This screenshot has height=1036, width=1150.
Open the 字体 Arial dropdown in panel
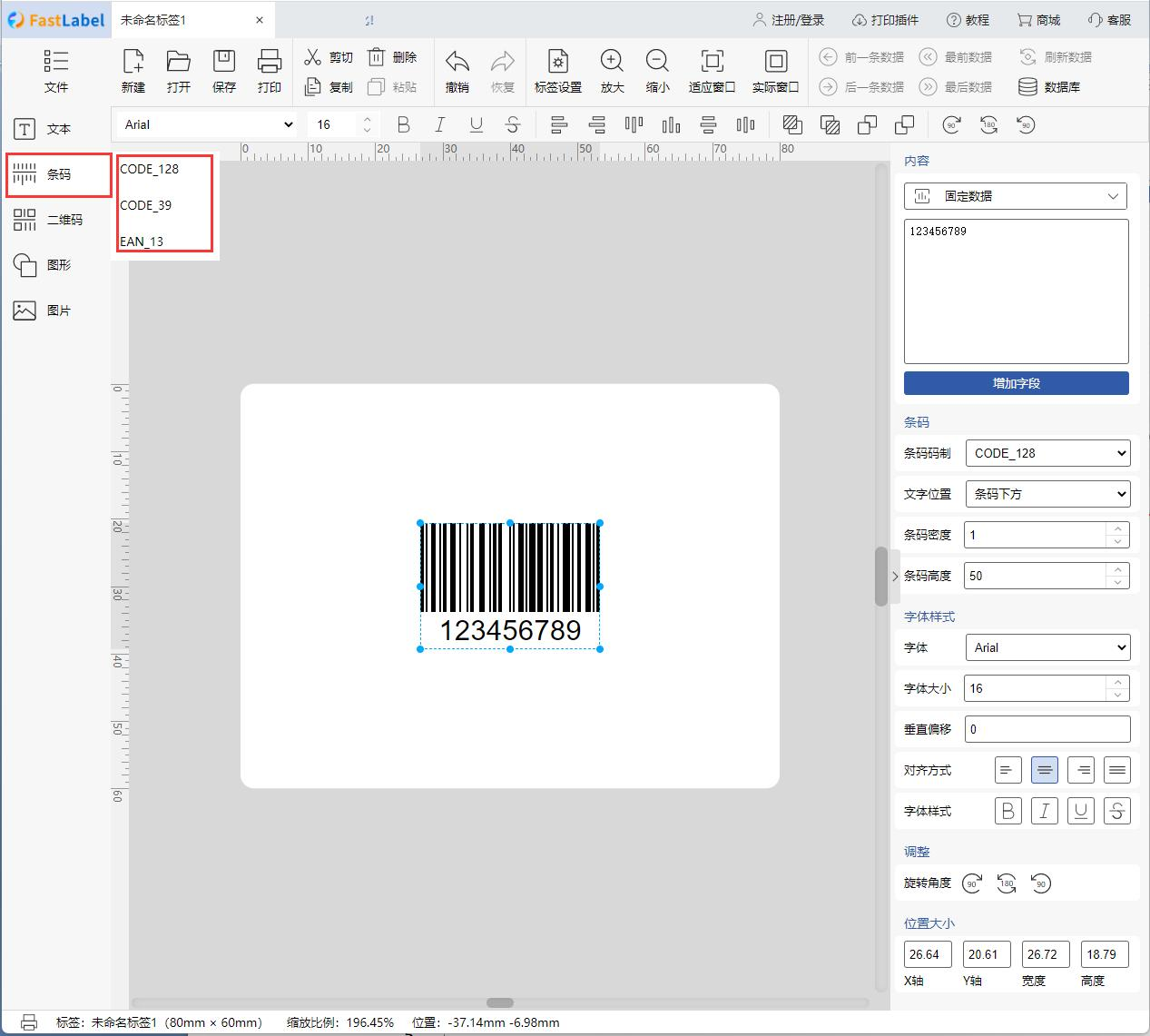1047,647
